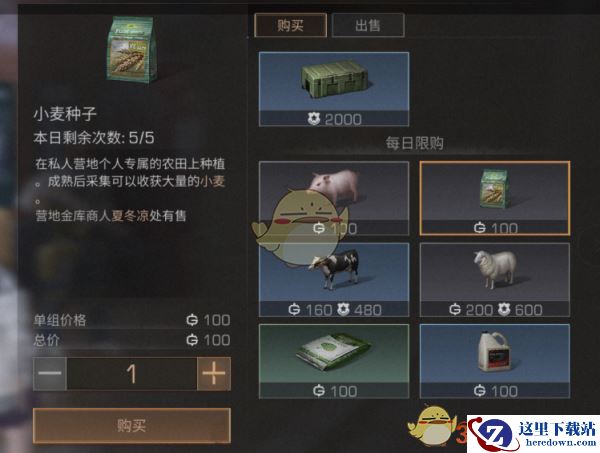The image size is (600, 453).
Task: Select the wheat seed bag in shop grid
Action: (x=495, y=198)
